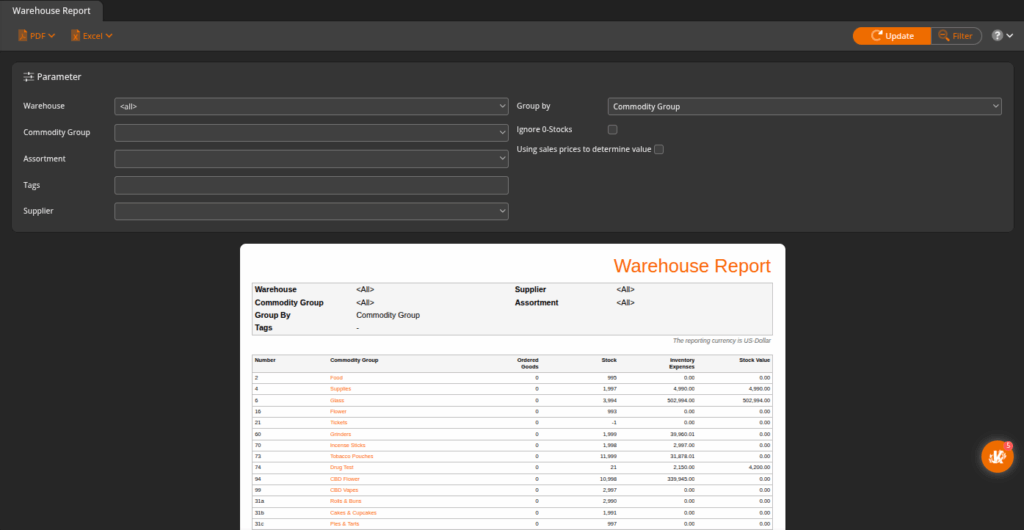Open the orange floating chat widget
Image resolution: width=1024 pixels, height=530 pixels.
pos(997,456)
